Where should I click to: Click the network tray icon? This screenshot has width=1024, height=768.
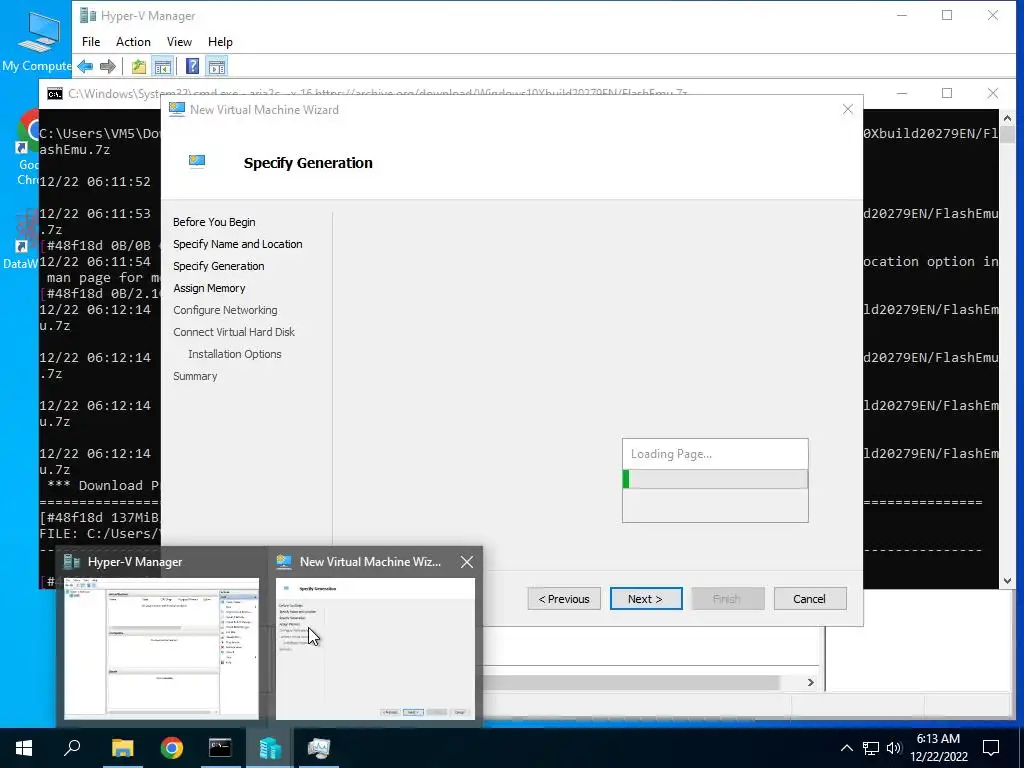click(871, 748)
